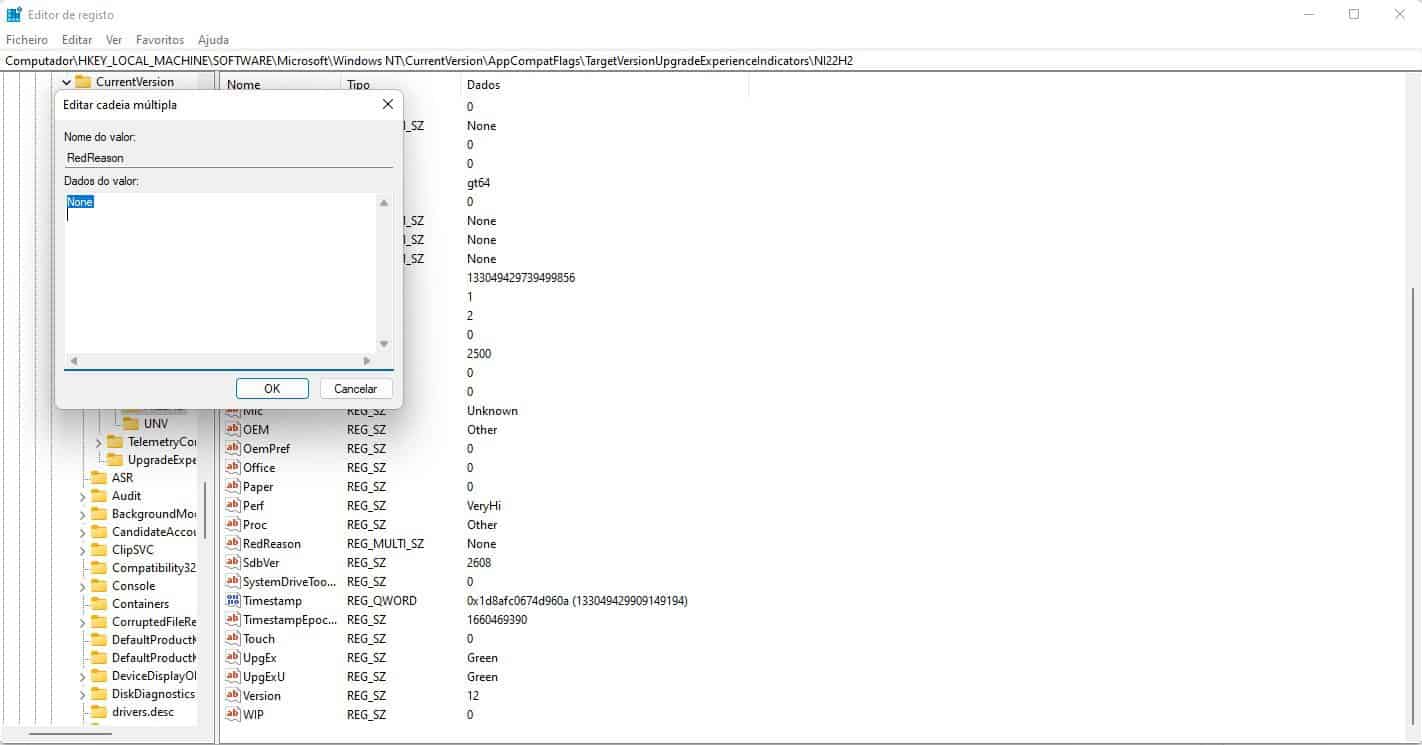Click the TimestampEpoc value icon
Screen dimensions: 1422x745
point(233,620)
